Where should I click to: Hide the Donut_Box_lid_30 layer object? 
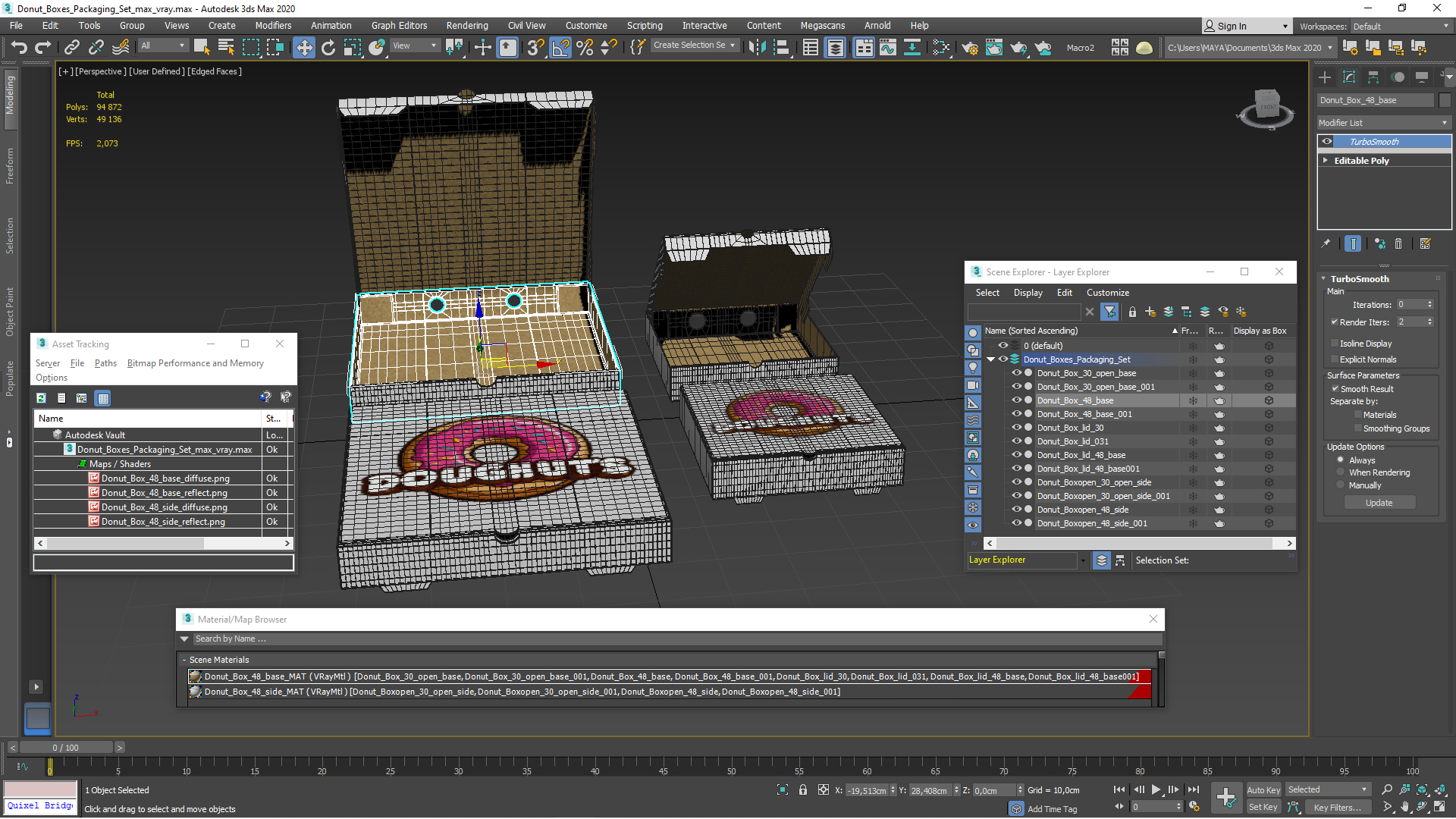pyautogui.click(x=1017, y=428)
